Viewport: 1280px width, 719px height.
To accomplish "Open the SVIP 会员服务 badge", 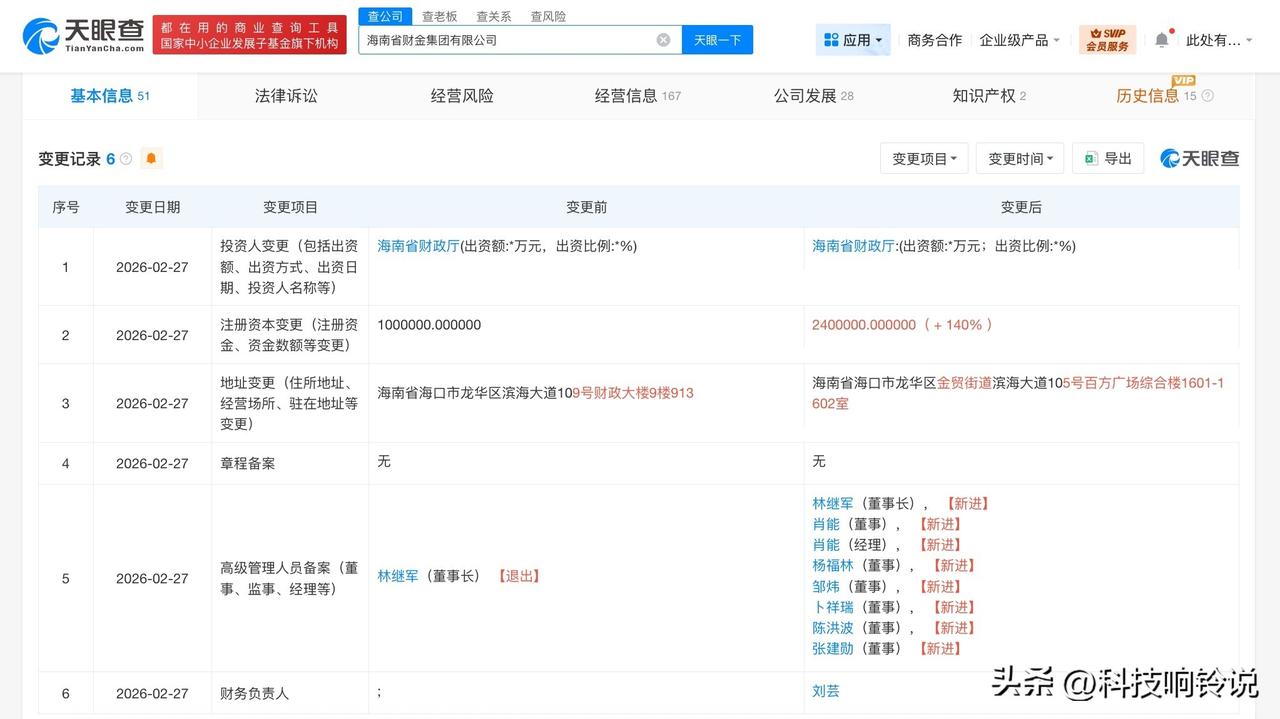I will point(1107,40).
